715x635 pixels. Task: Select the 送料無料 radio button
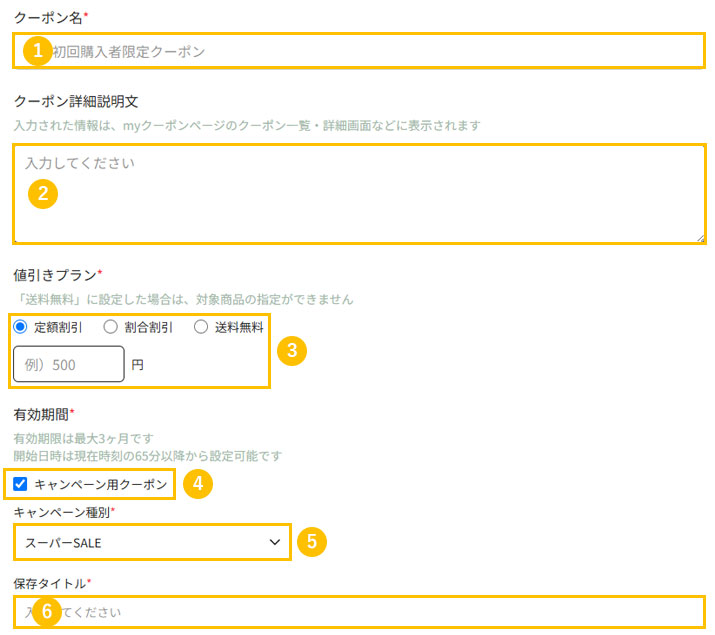coord(201,327)
